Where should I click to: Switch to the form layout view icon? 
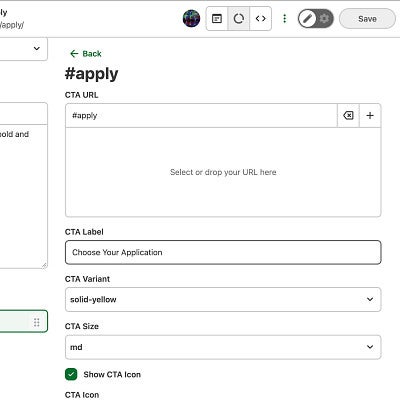pyautogui.click(x=217, y=19)
